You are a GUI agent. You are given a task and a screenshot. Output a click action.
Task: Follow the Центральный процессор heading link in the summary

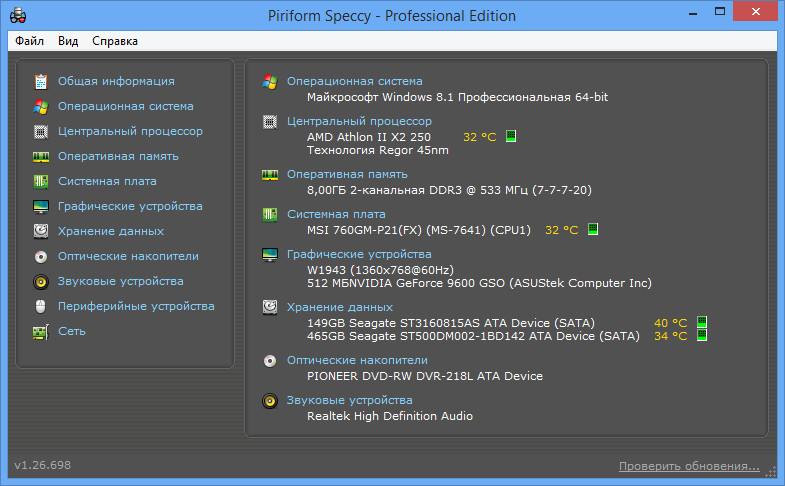click(359, 121)
